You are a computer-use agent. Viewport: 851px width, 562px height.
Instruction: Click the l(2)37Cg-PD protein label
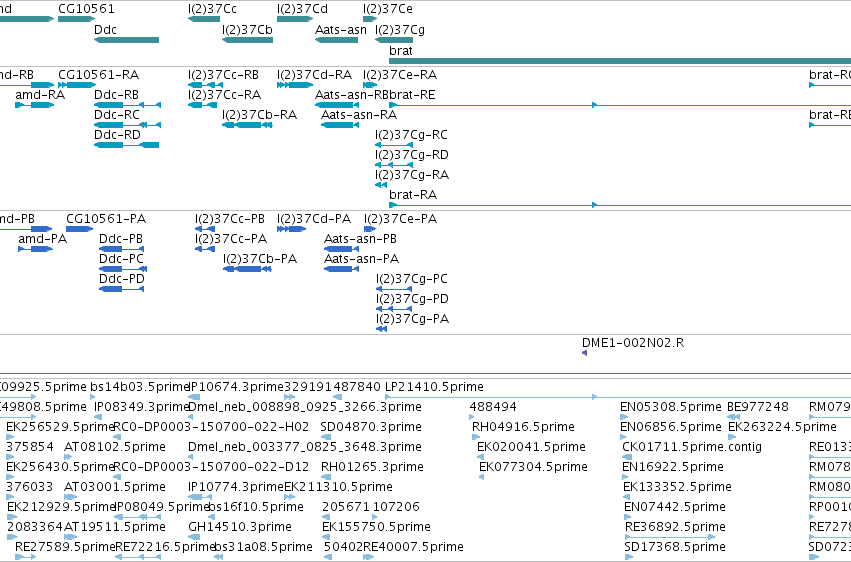[412, 298]
